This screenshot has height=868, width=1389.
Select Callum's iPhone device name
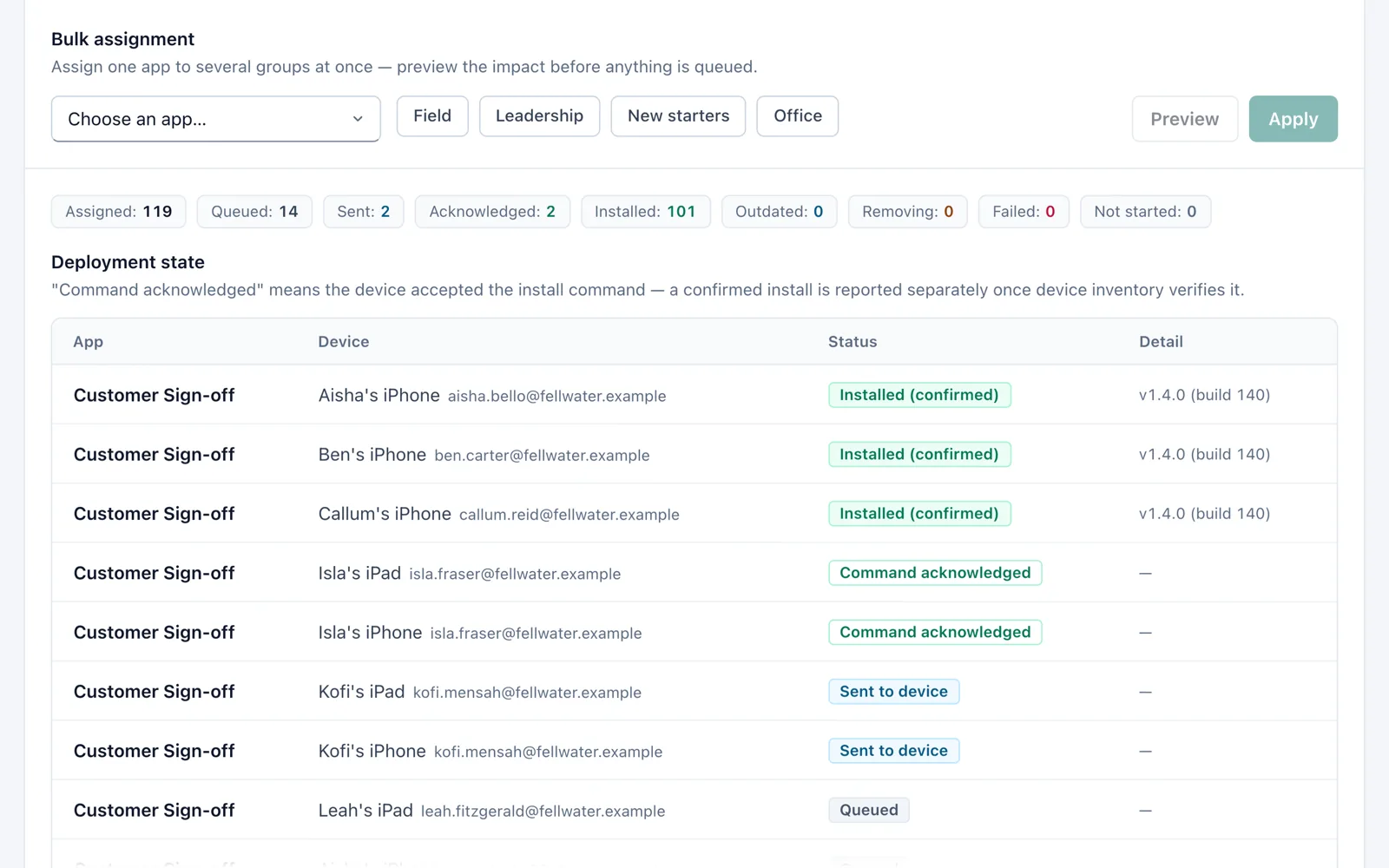click(385, 514)
